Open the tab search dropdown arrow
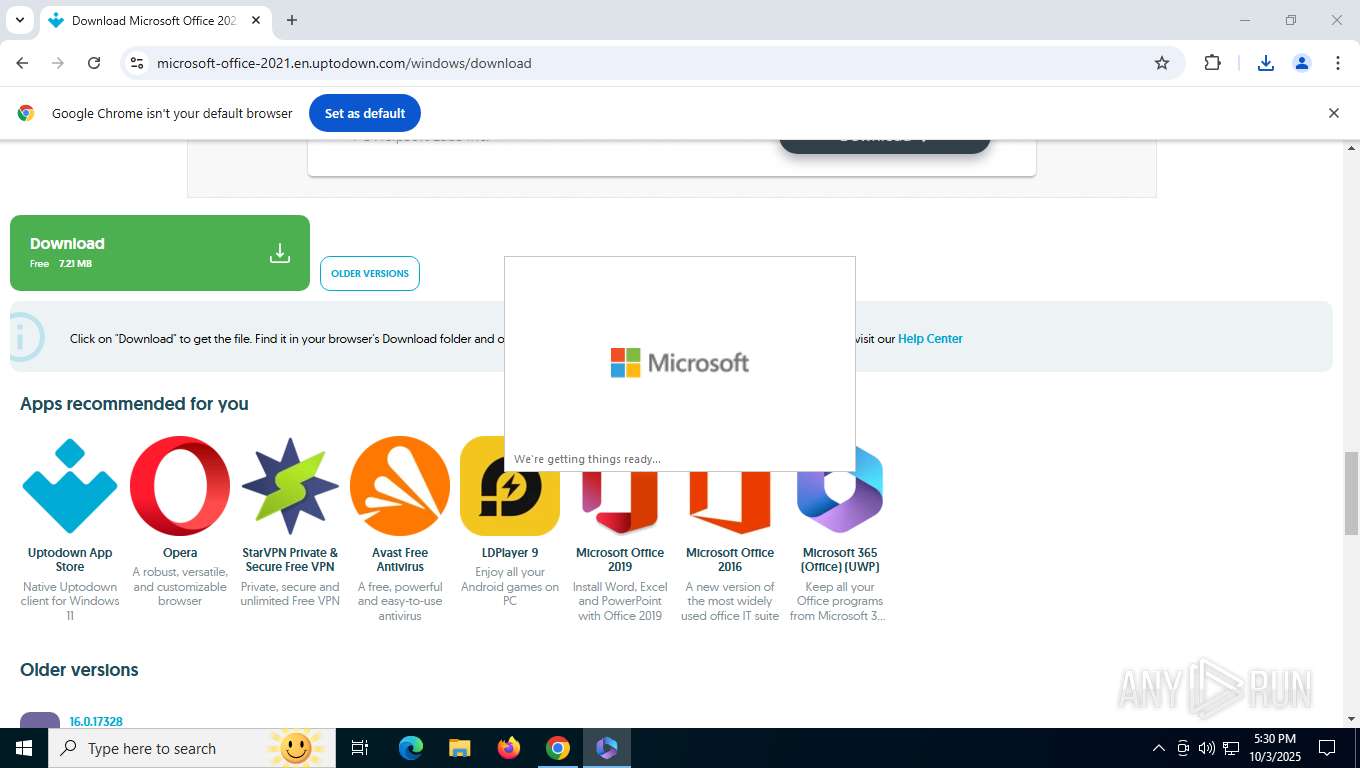 tap(20, 20)
